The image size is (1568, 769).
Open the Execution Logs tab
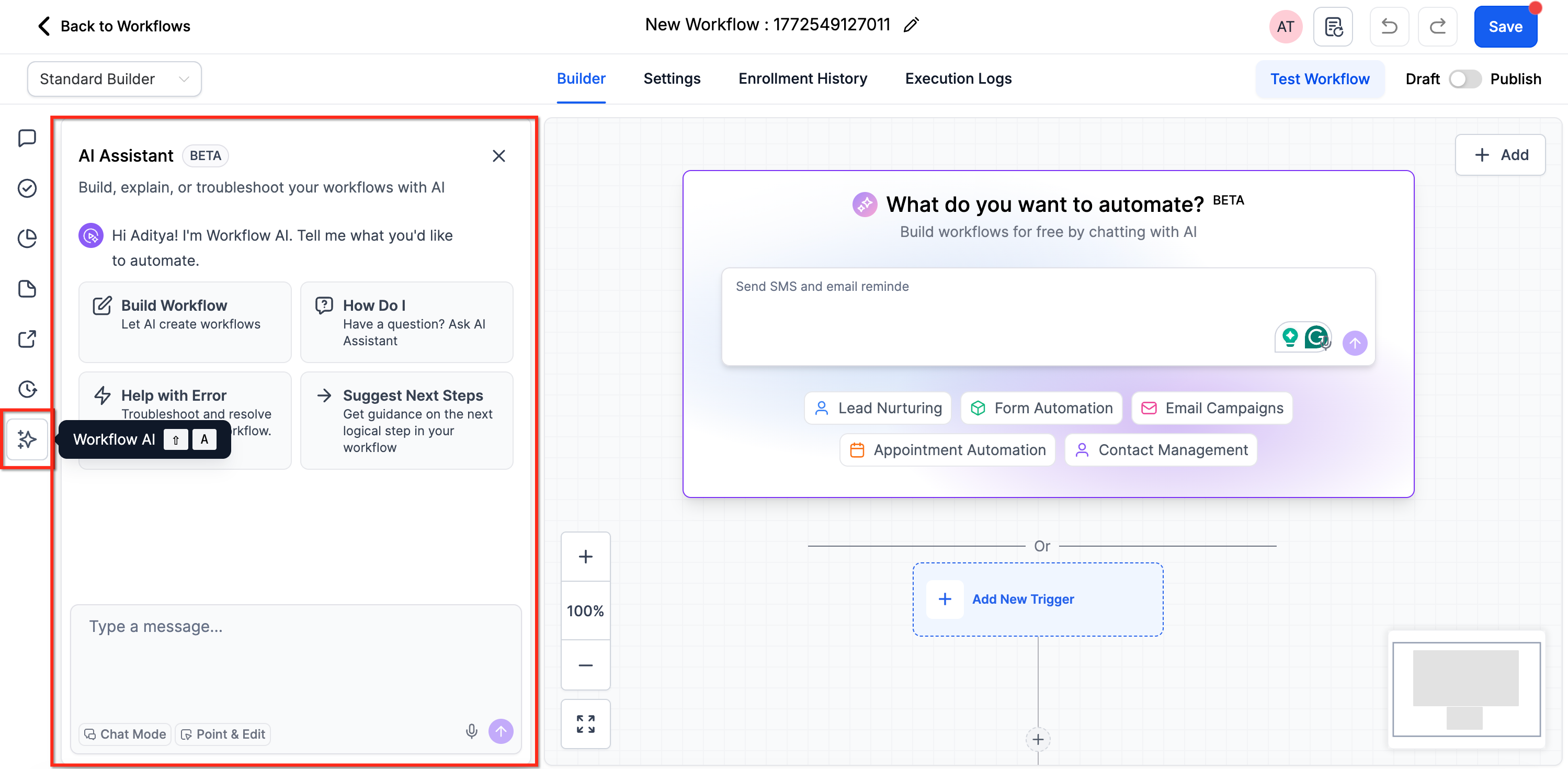coord(958,78)
